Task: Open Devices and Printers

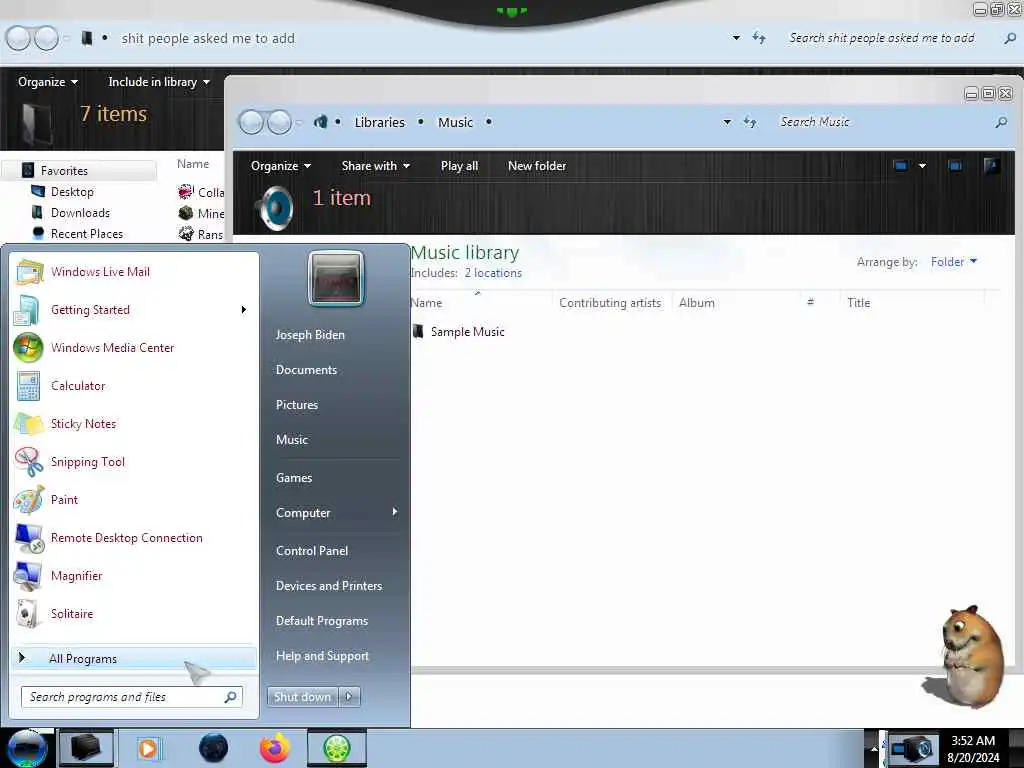Action: coord(328,586)
